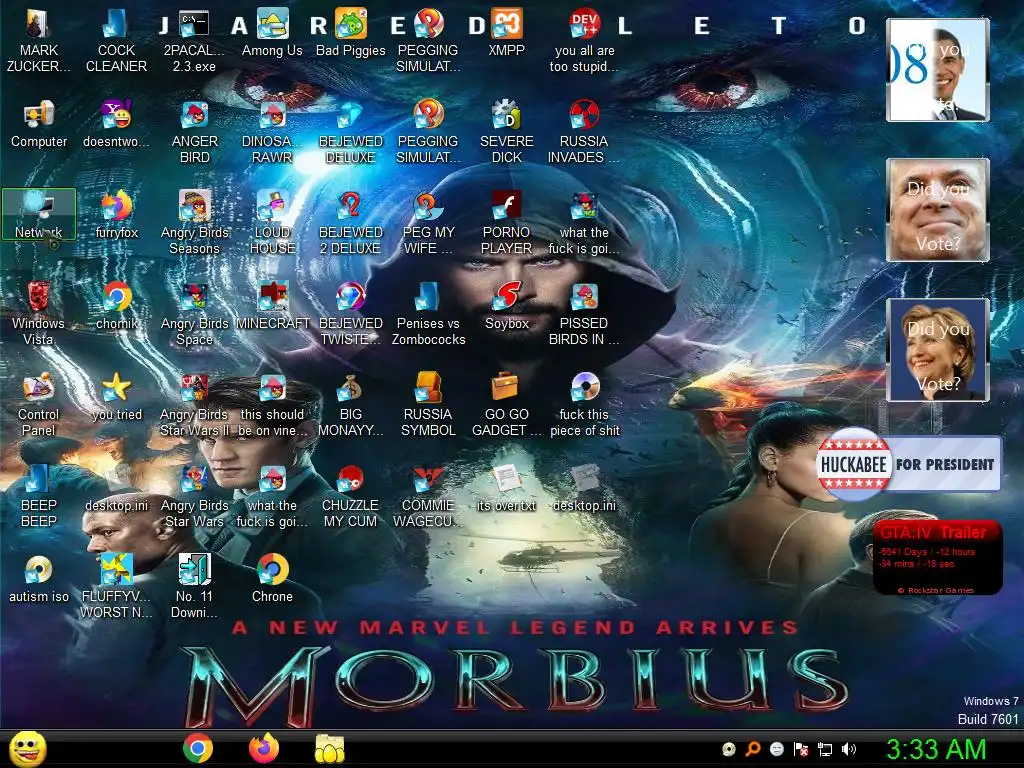
Task: Click the 3:33 AM taskbar clock
Action: pyautogui.click(x=936, y=749)
